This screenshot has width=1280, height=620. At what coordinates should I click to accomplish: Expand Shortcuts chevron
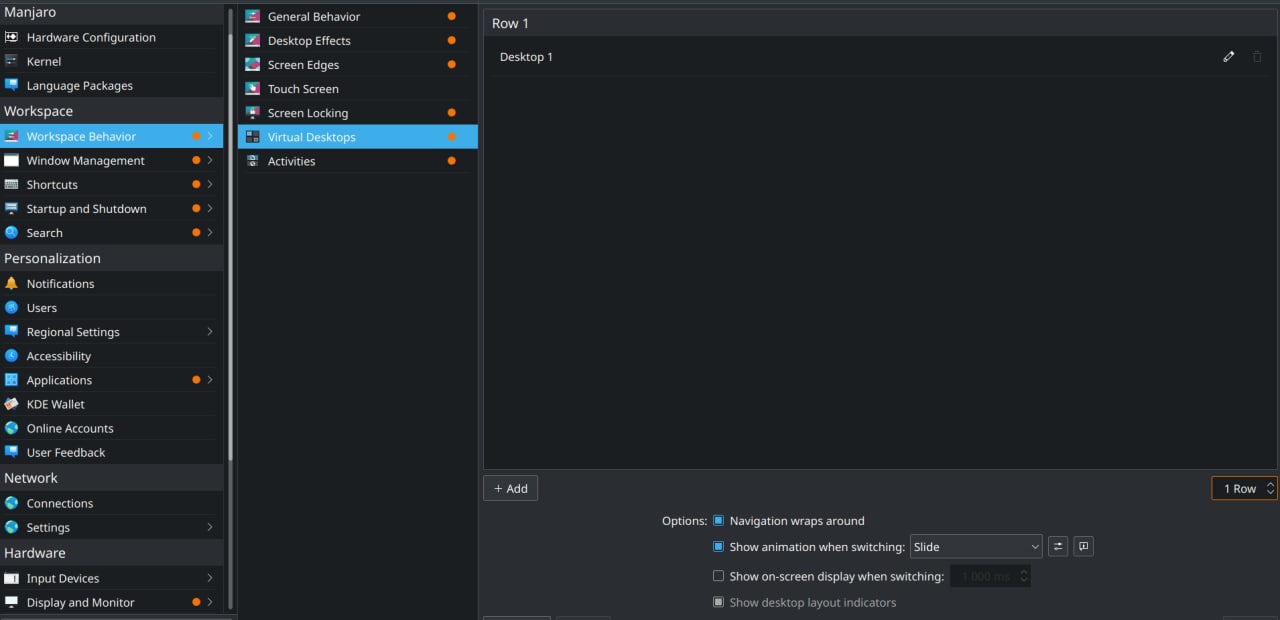[x=210, y=184]
